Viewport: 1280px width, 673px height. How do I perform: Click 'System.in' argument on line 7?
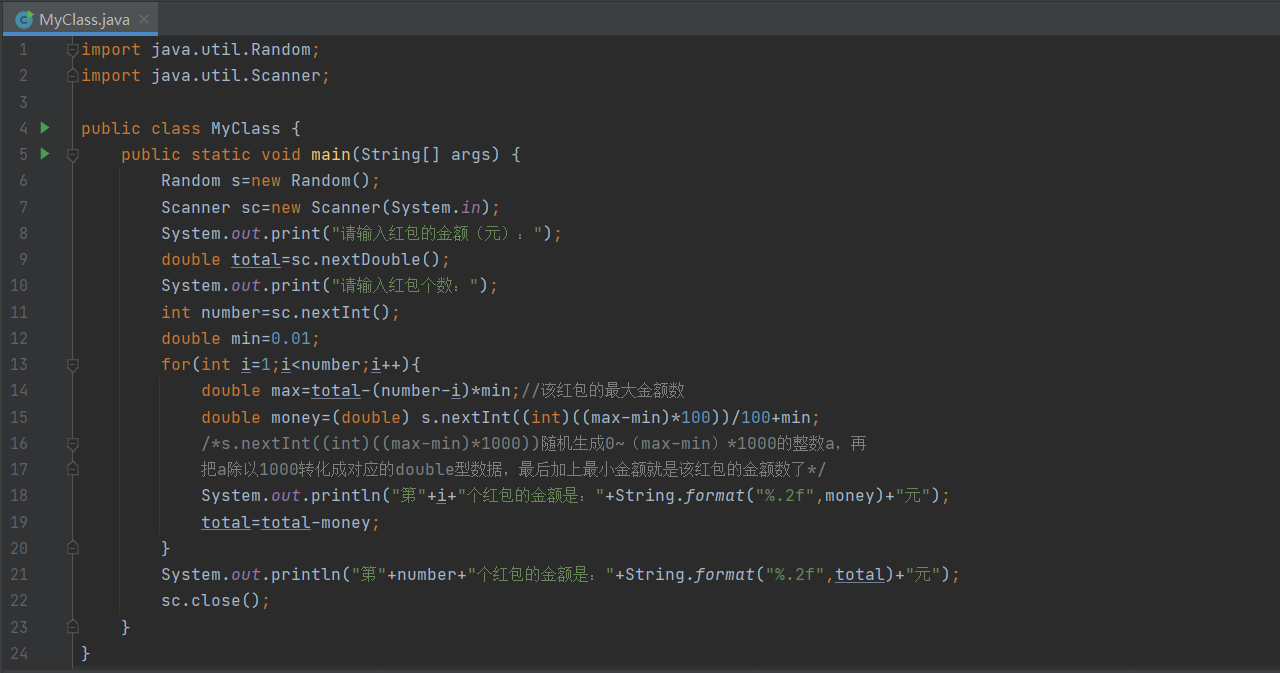[x=436, y=207]
